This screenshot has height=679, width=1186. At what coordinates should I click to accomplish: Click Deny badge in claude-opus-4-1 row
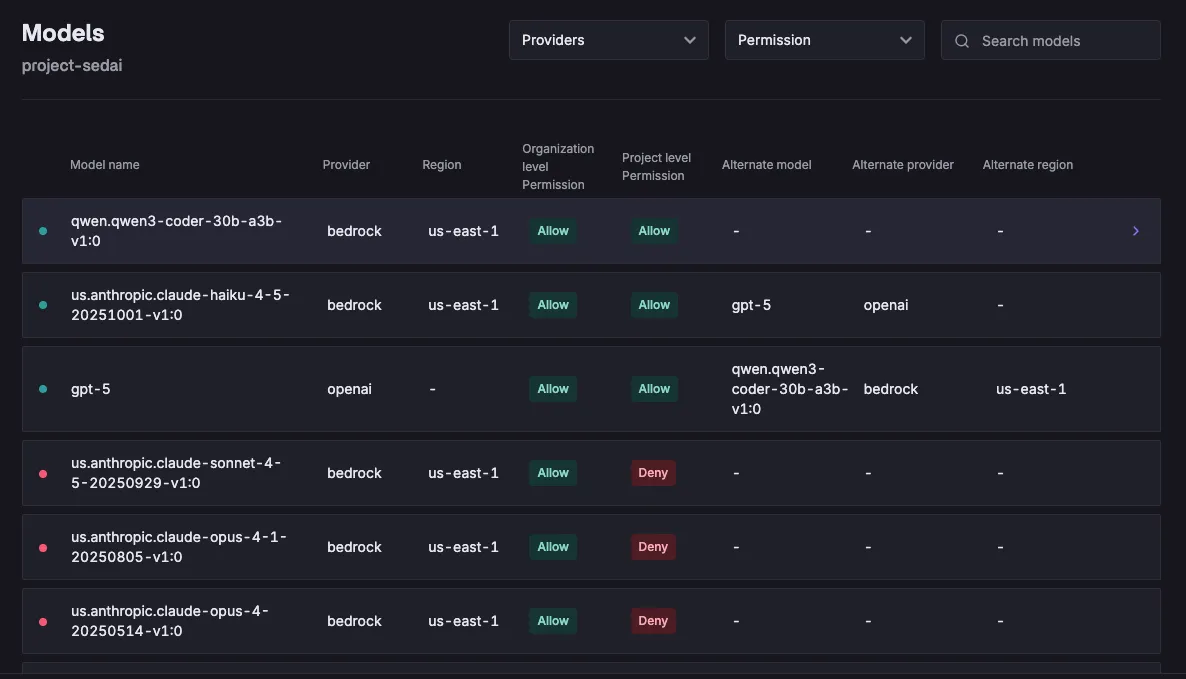[653, 547]
